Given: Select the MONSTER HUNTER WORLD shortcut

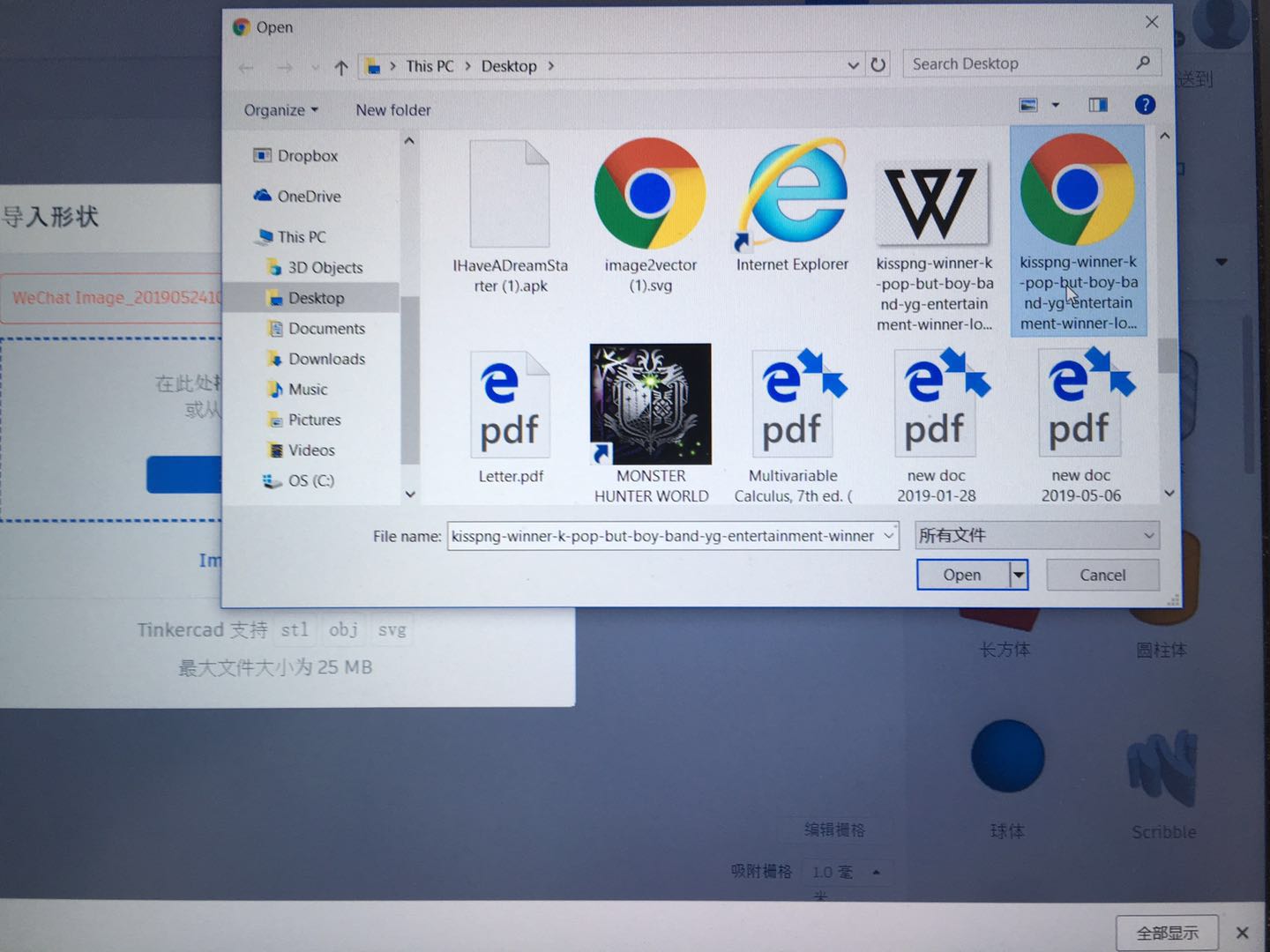Looking at the screenshot, I should click(x=651, y=424).
